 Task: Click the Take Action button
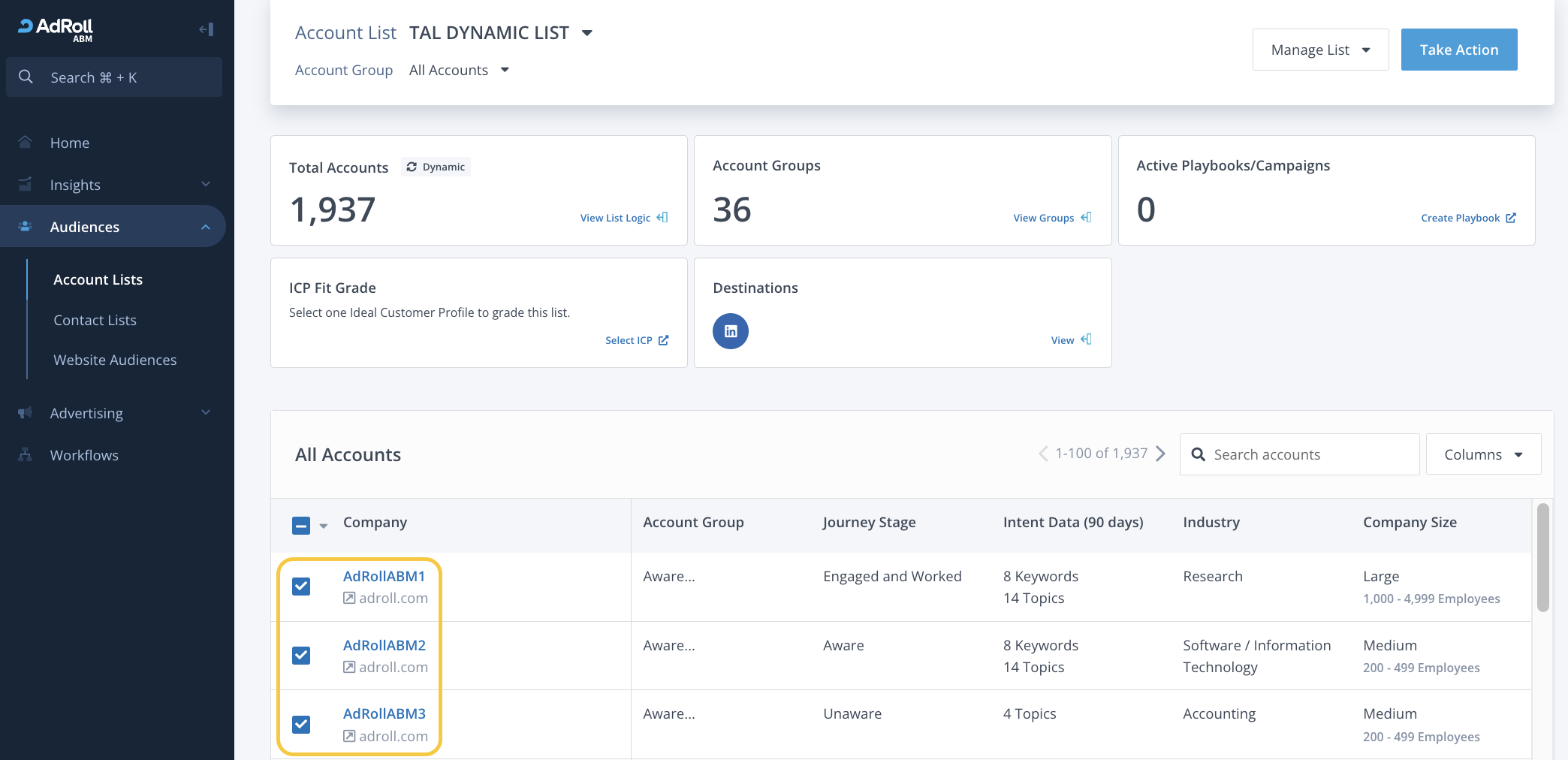(x=1458, y=50)
